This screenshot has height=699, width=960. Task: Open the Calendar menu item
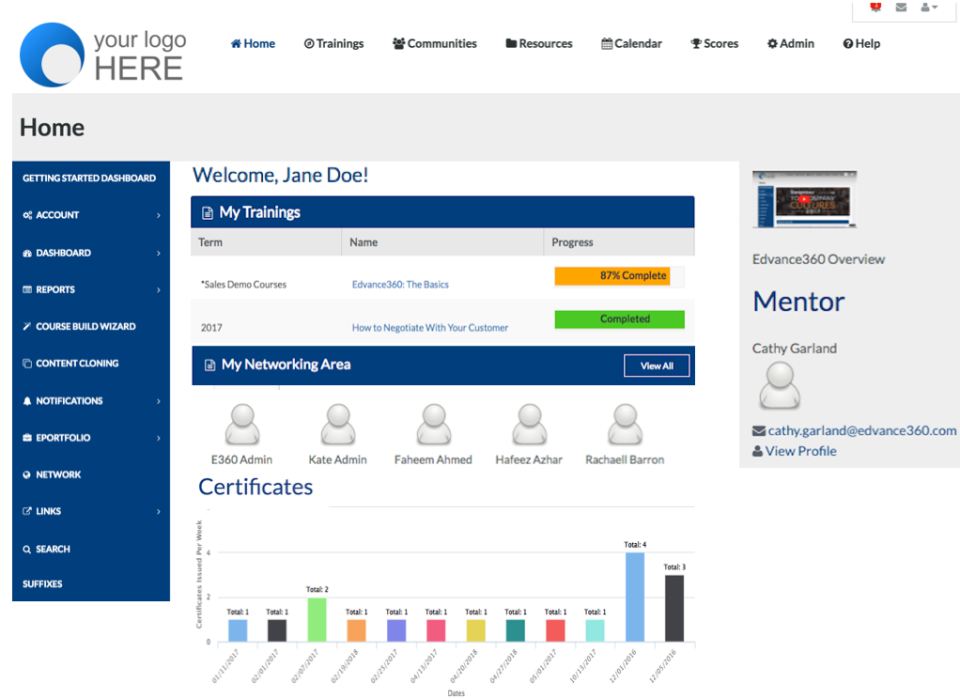click(631, 43)
